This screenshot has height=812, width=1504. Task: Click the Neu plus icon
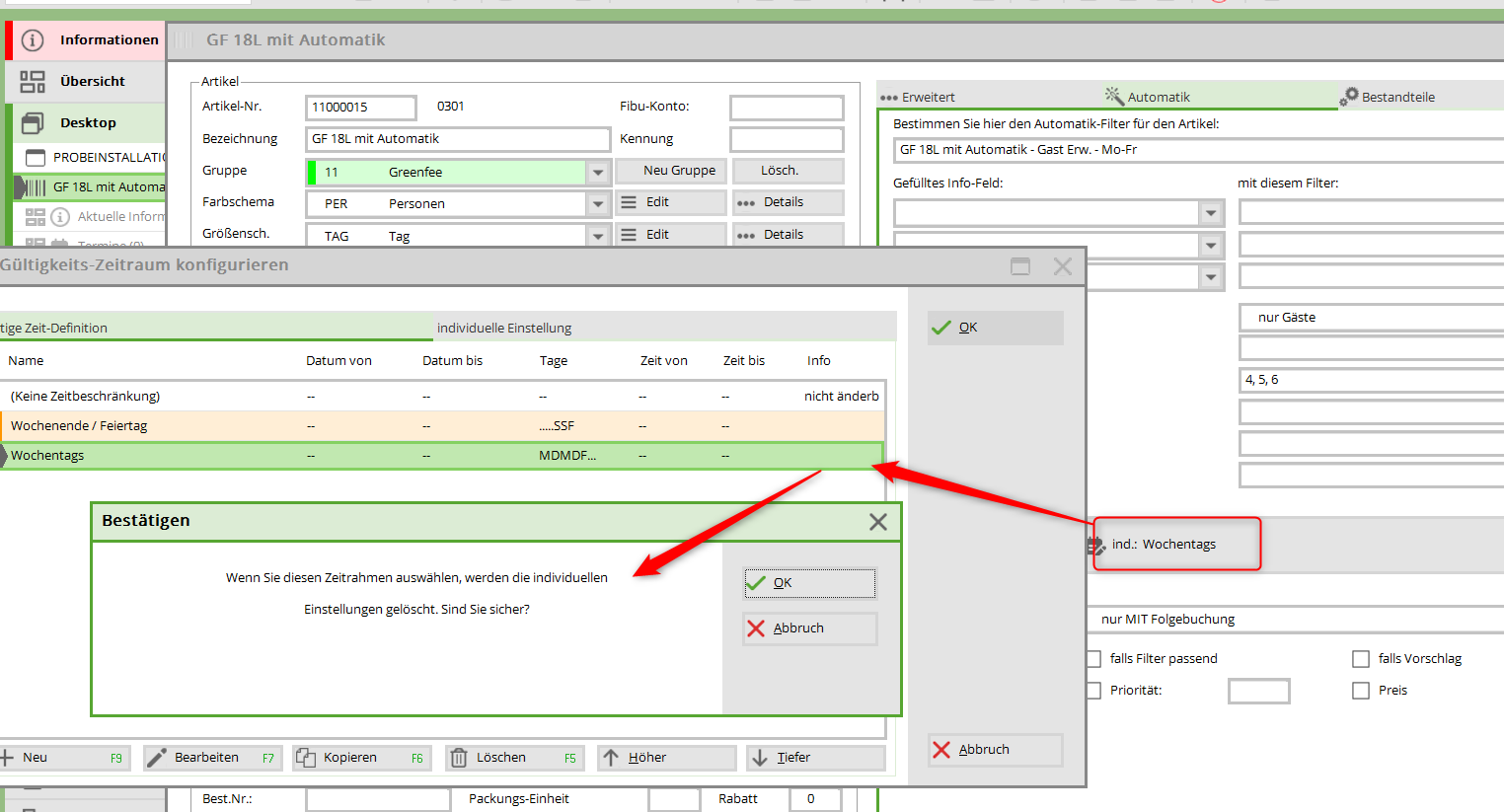point(6,758)
